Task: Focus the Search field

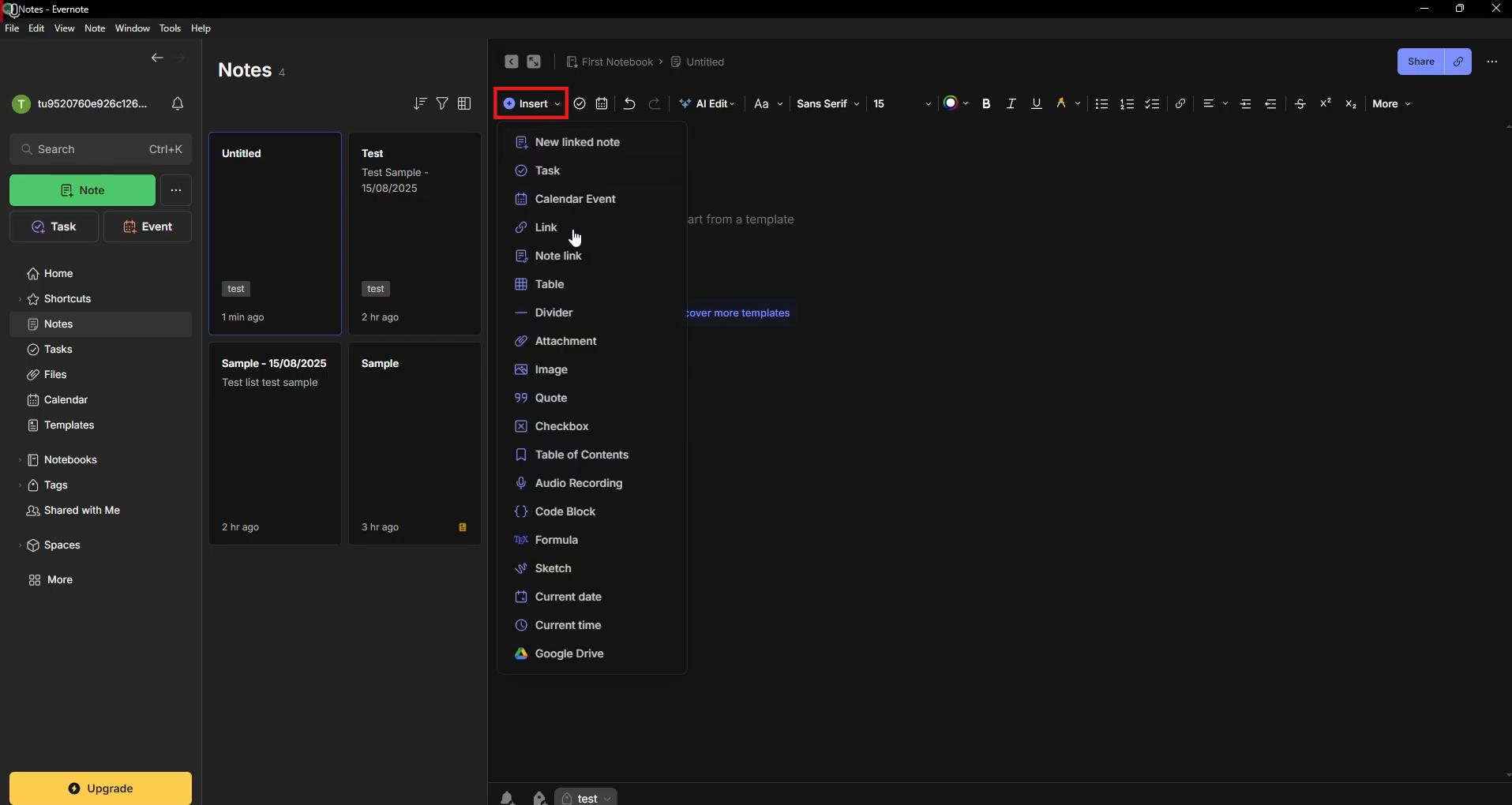Action: click(100, 149)
